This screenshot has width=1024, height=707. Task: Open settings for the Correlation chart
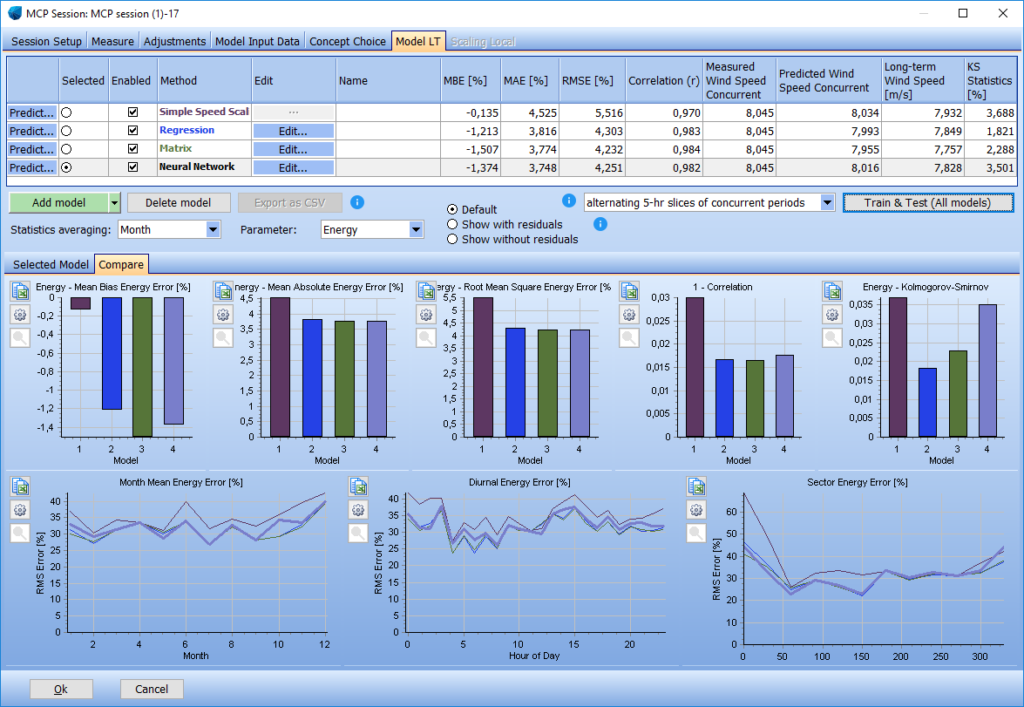[628, 314]
